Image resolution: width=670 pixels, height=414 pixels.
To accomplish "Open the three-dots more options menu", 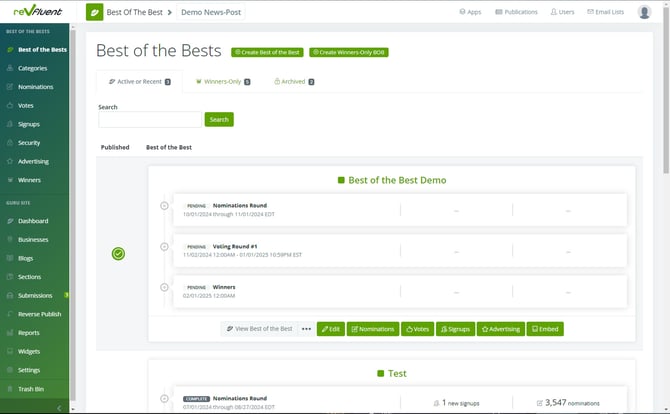I will coord(306,328).
